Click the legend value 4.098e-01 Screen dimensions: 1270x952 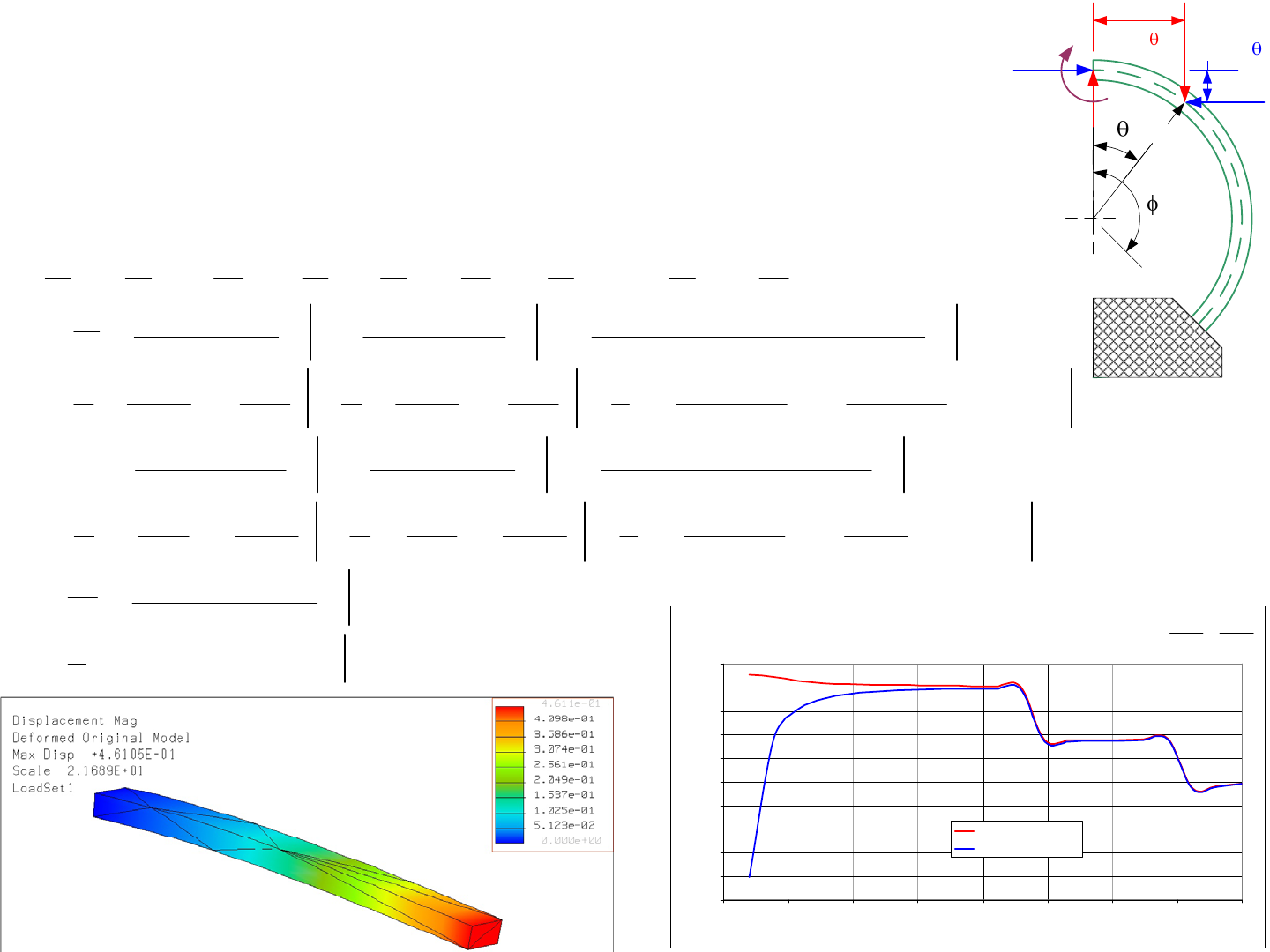click(x=564, y=718)
